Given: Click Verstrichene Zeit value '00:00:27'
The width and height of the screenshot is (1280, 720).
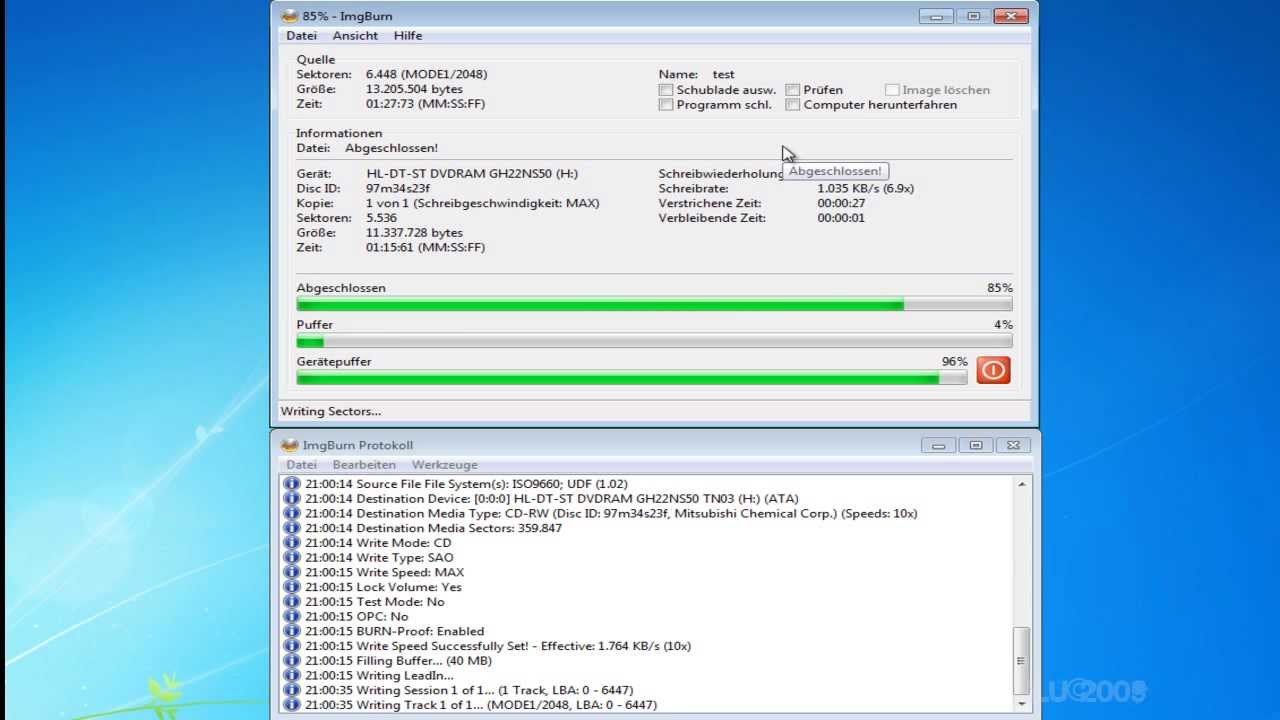Looking at the screenshot, I should pyautogui.click(x=841, y=203).
